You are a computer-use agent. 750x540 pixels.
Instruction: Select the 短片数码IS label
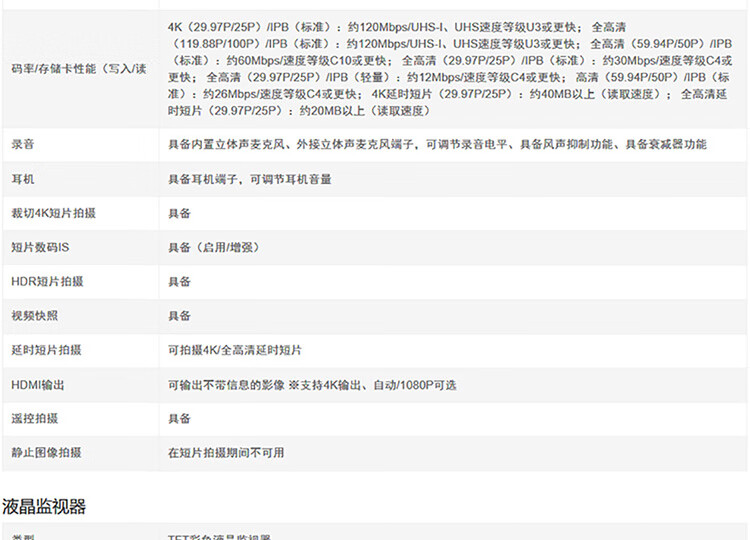click(x=40, y=247)
